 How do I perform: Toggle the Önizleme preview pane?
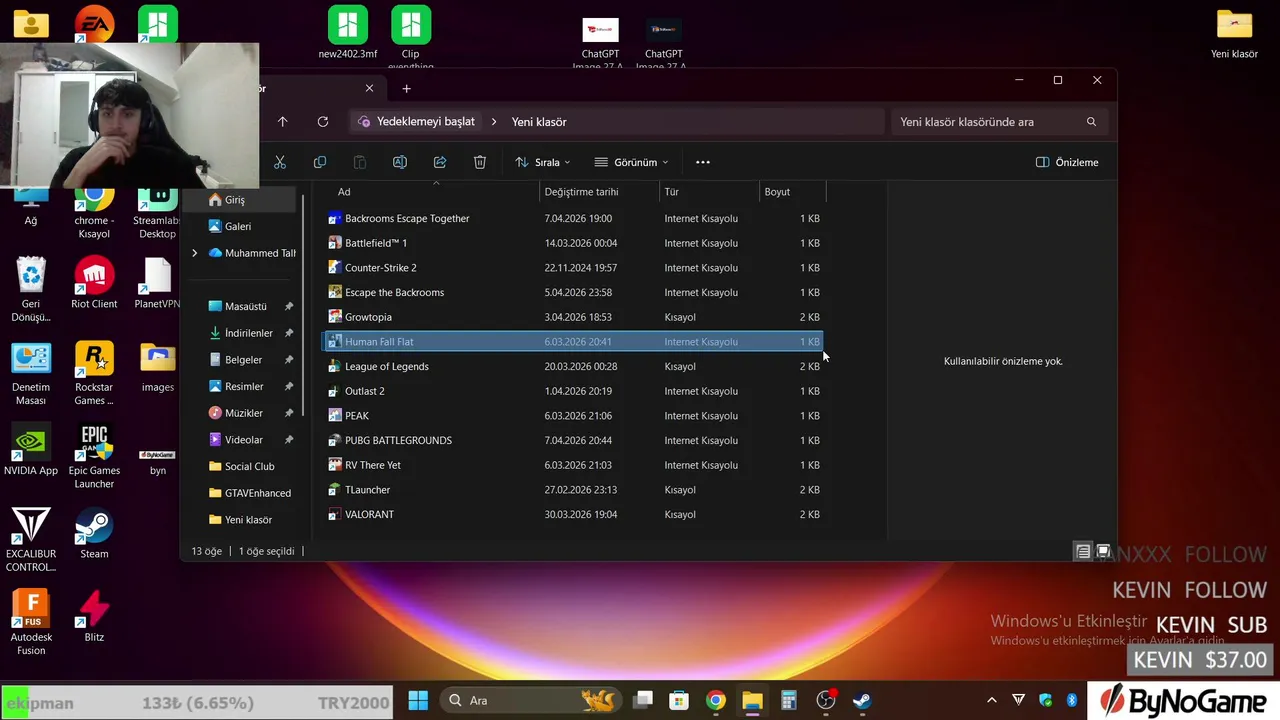pos(1067,162)
